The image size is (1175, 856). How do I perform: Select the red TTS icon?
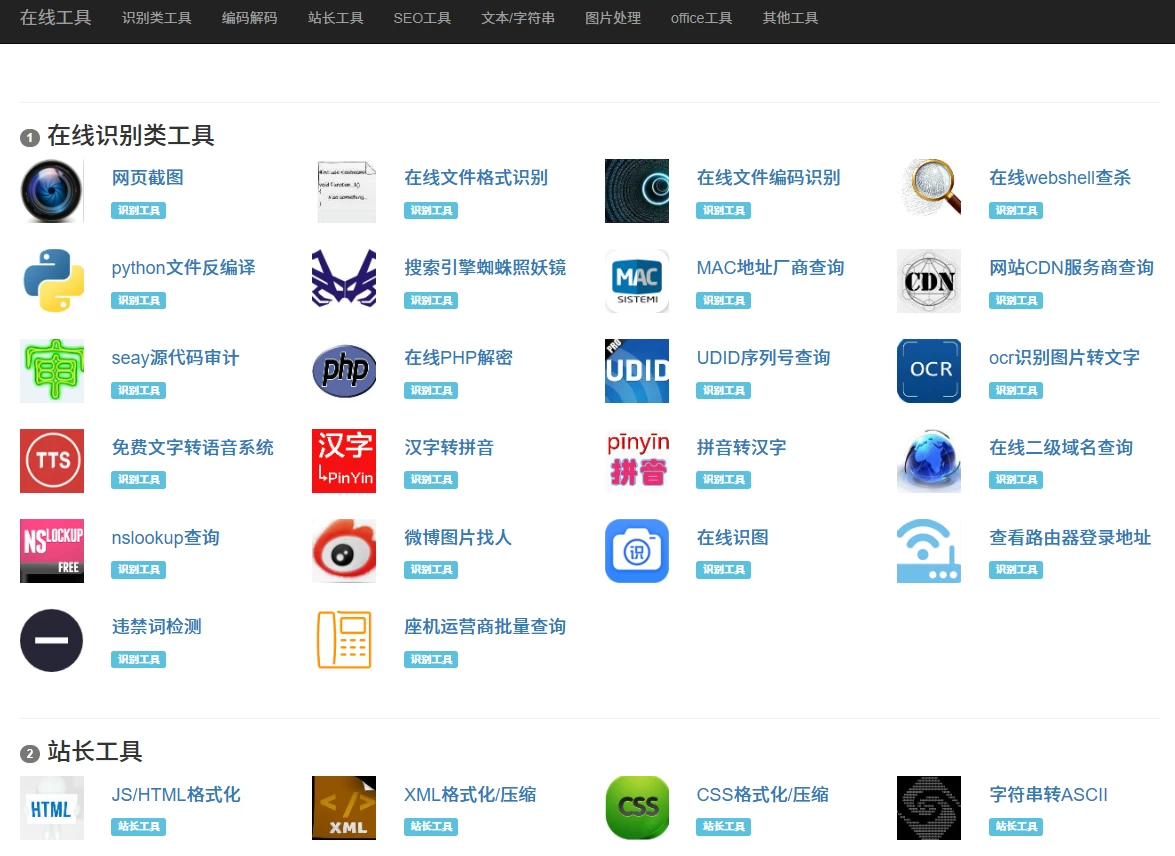(x=52, y=461)
